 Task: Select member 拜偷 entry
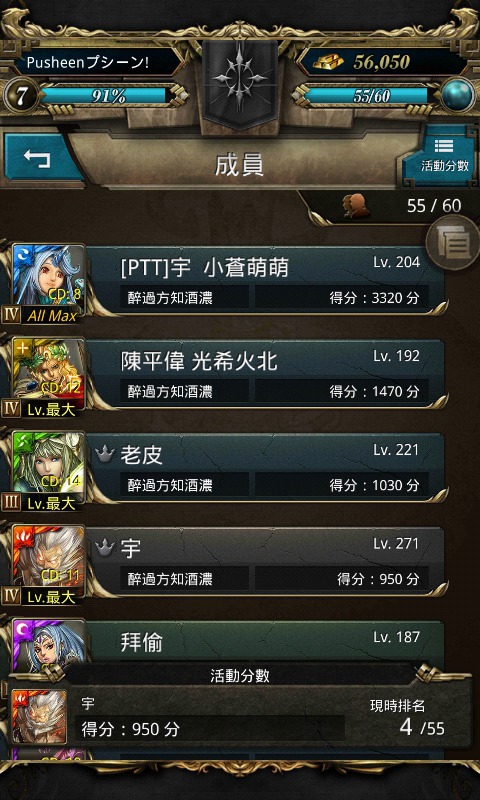click(x=265, y=642)
